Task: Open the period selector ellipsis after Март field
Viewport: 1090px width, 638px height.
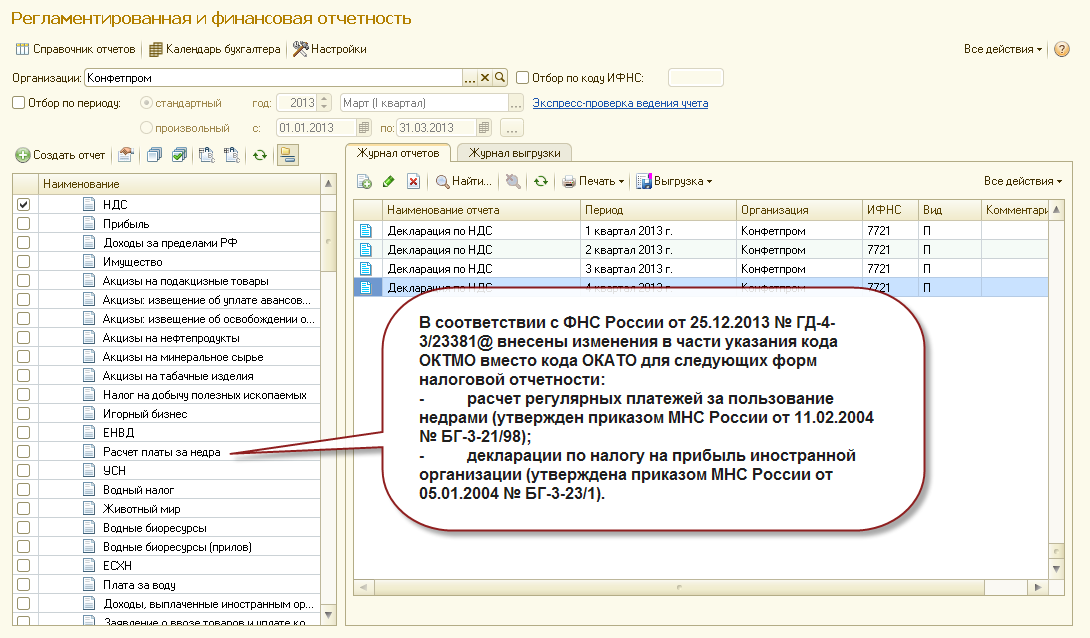Action: [516, 103]
